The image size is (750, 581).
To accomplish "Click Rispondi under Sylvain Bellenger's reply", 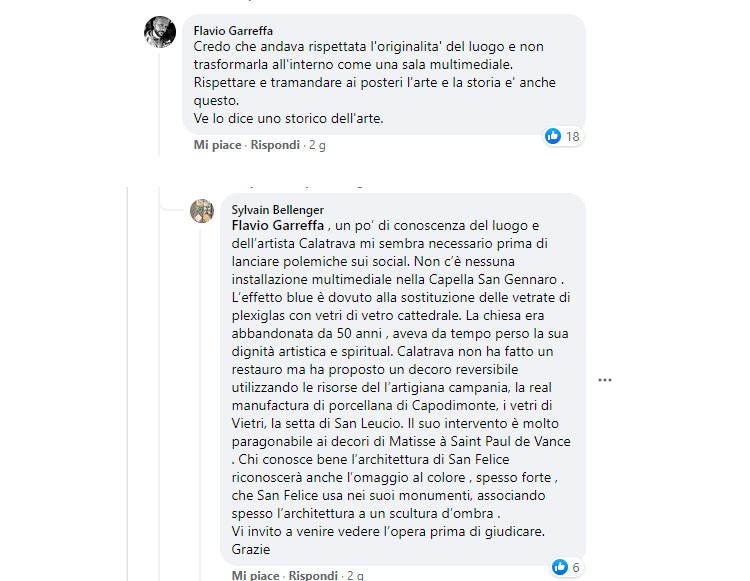I will click(x=312, y=576).
